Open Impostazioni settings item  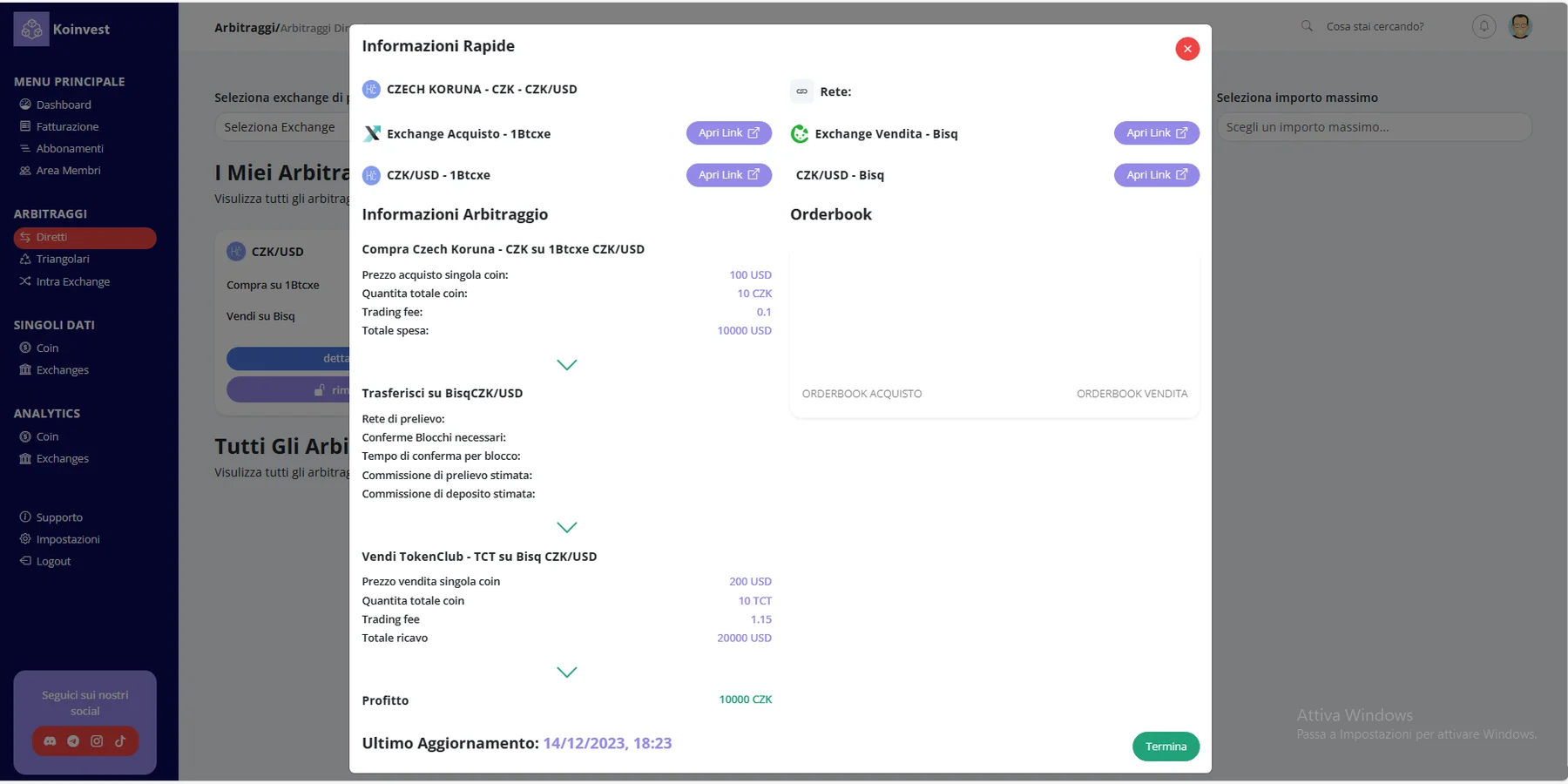pos(68,539)
